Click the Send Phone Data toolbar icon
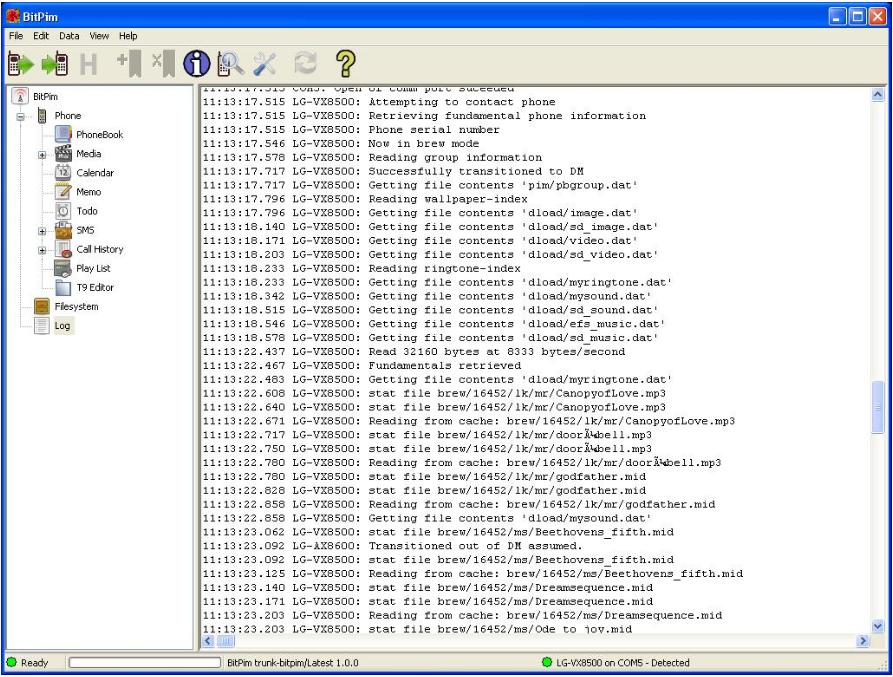893x677 pixels. (x=55, y=64)
